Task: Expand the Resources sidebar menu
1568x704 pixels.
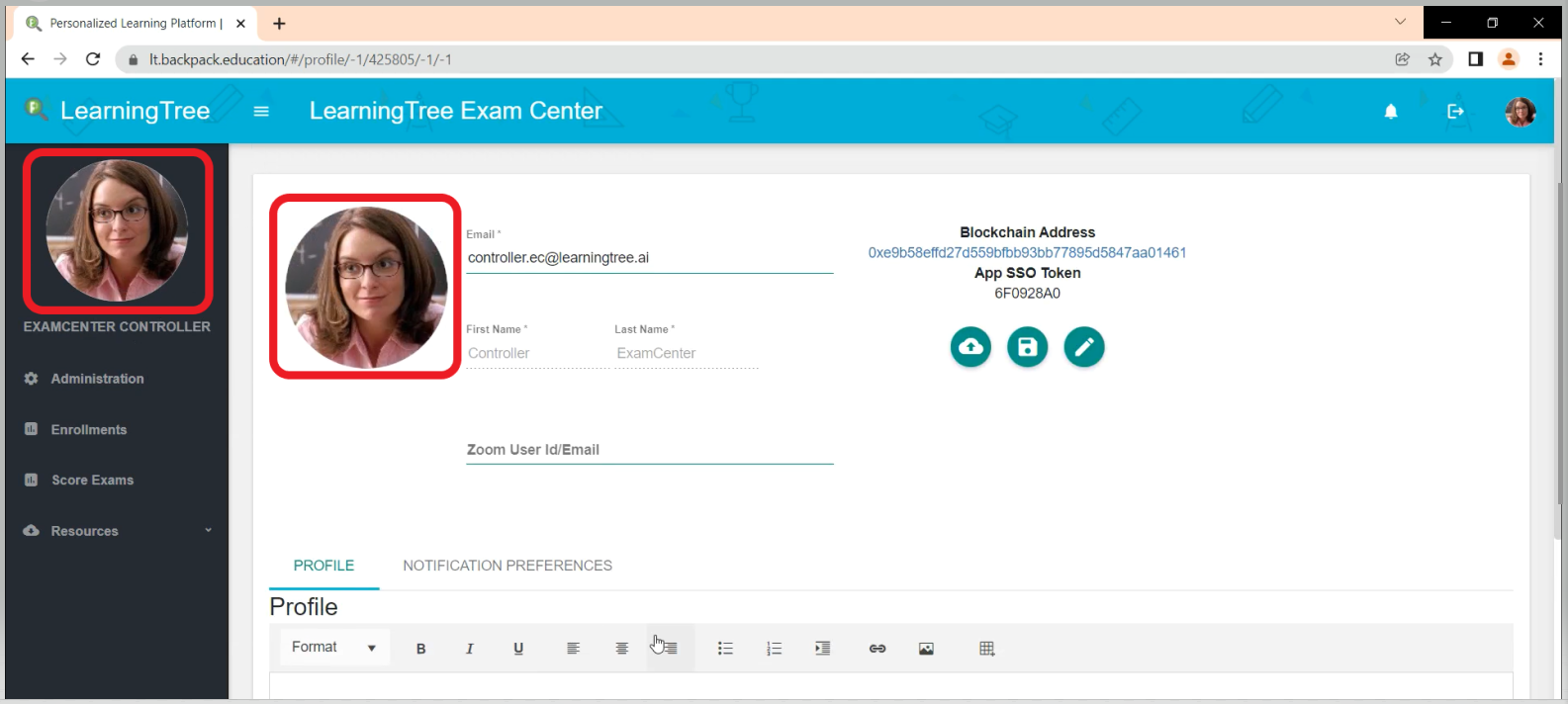Action: coord(117,531)
